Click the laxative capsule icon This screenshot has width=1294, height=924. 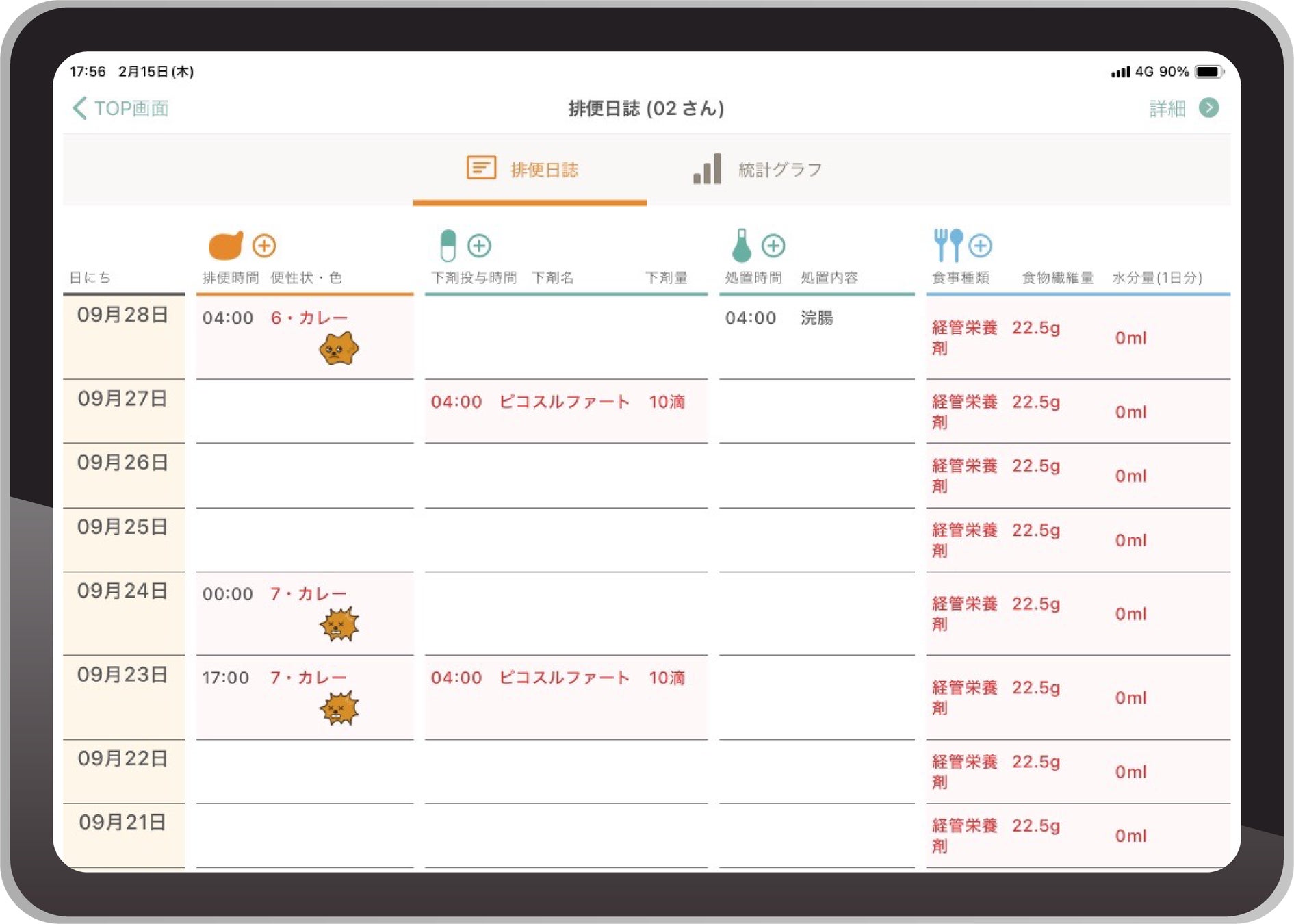point(448,245)
